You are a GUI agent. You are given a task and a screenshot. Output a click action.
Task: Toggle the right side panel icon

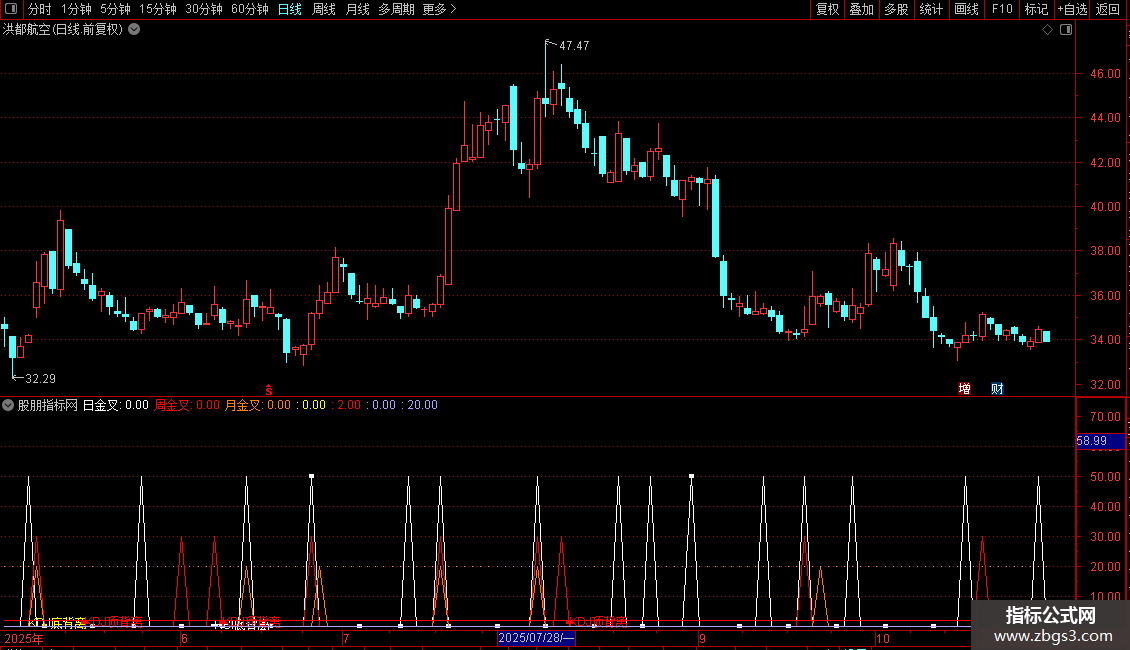[x=1066, y=30]
